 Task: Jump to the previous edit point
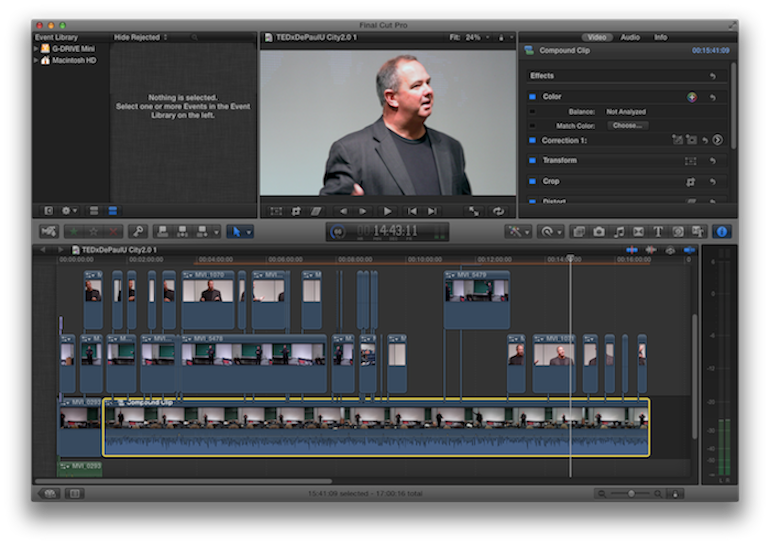412,211
